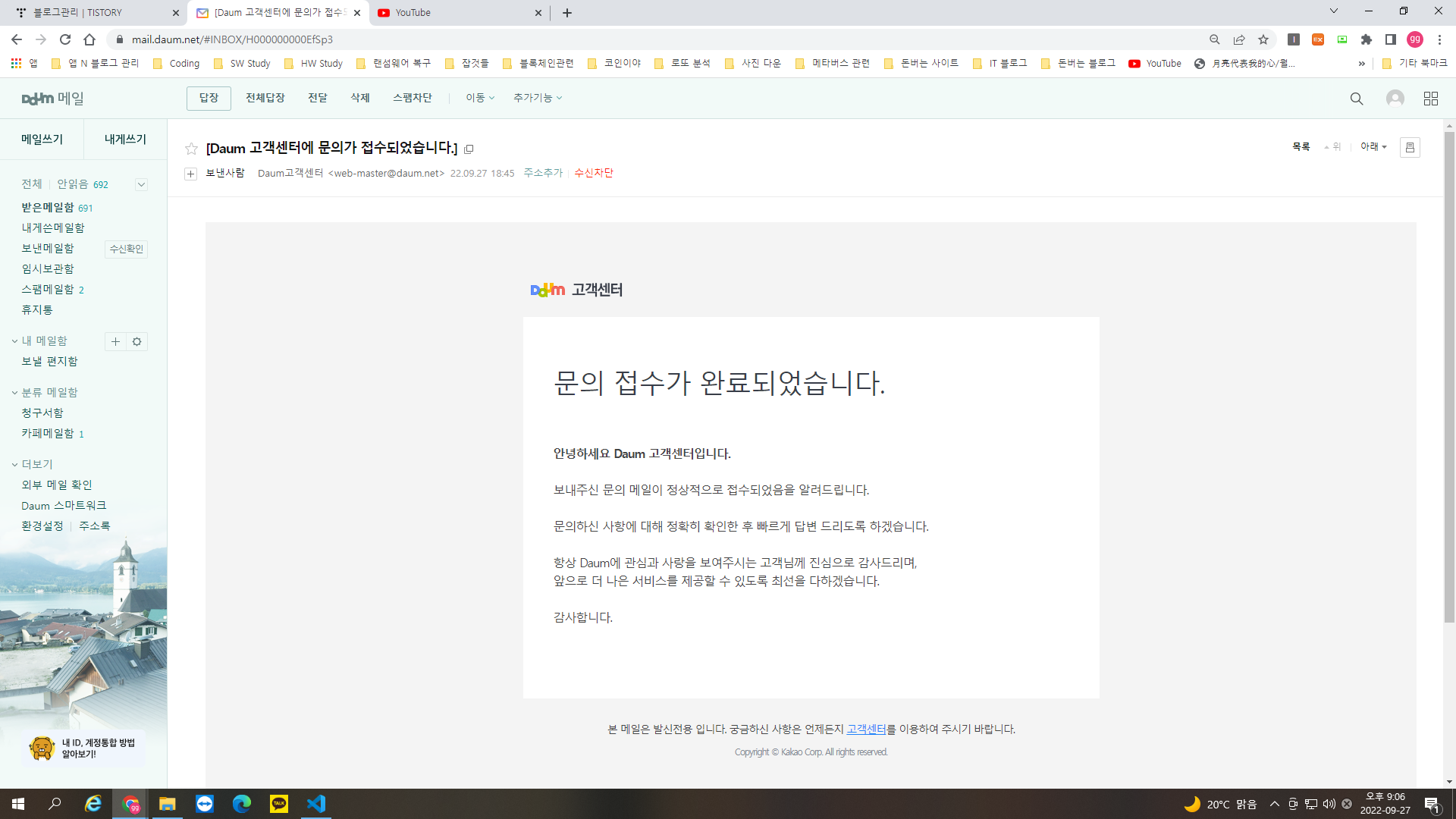Star this Daum 고객센터 email
Viewport: 1456px width, 819px height.
click(192, 149)
